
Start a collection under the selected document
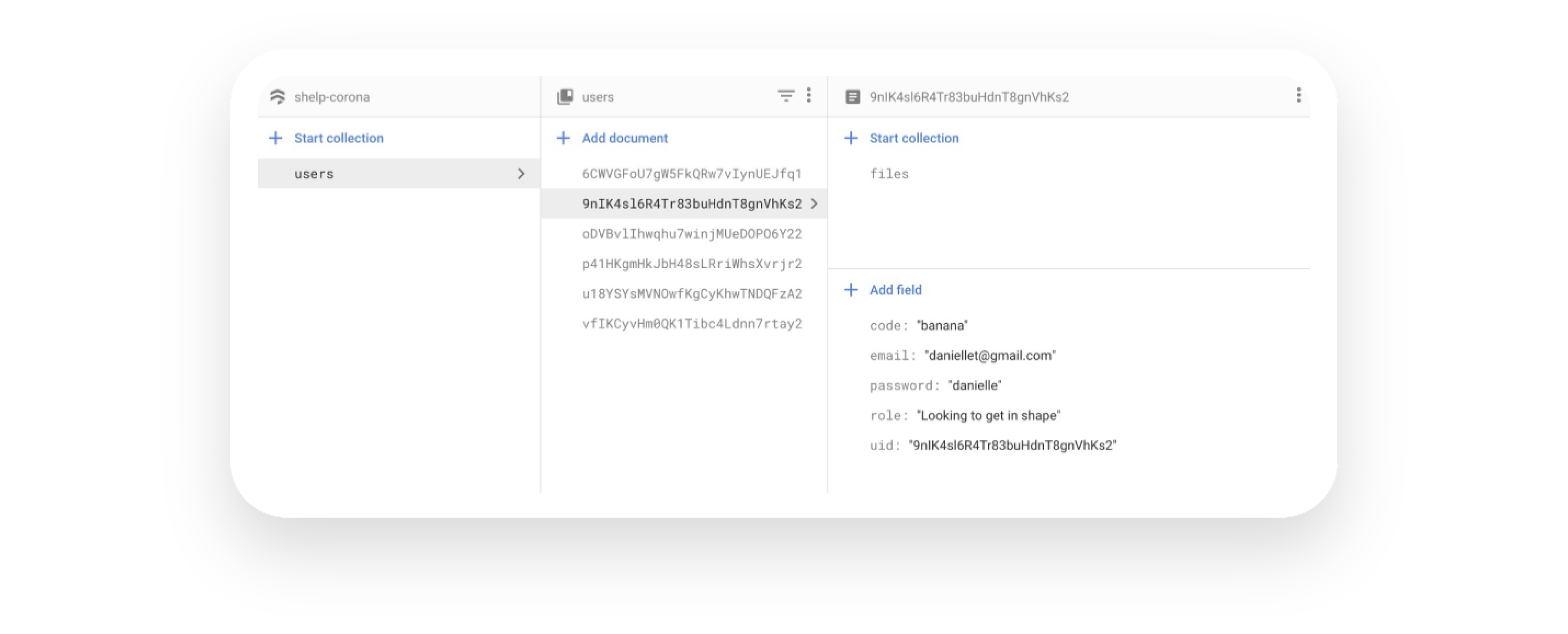[x=914, y=138]
